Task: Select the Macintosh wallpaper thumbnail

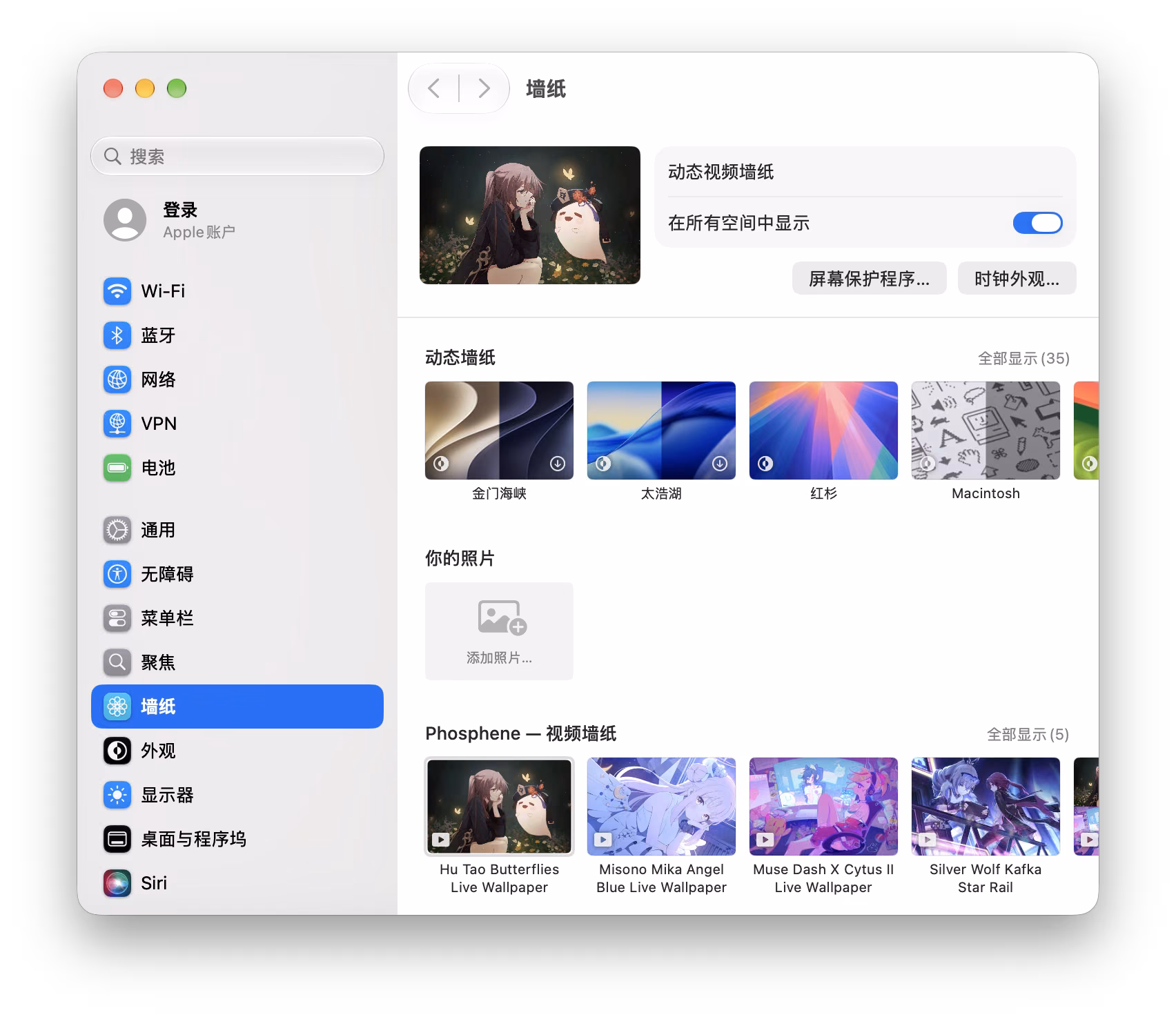Action: point(986,431)
